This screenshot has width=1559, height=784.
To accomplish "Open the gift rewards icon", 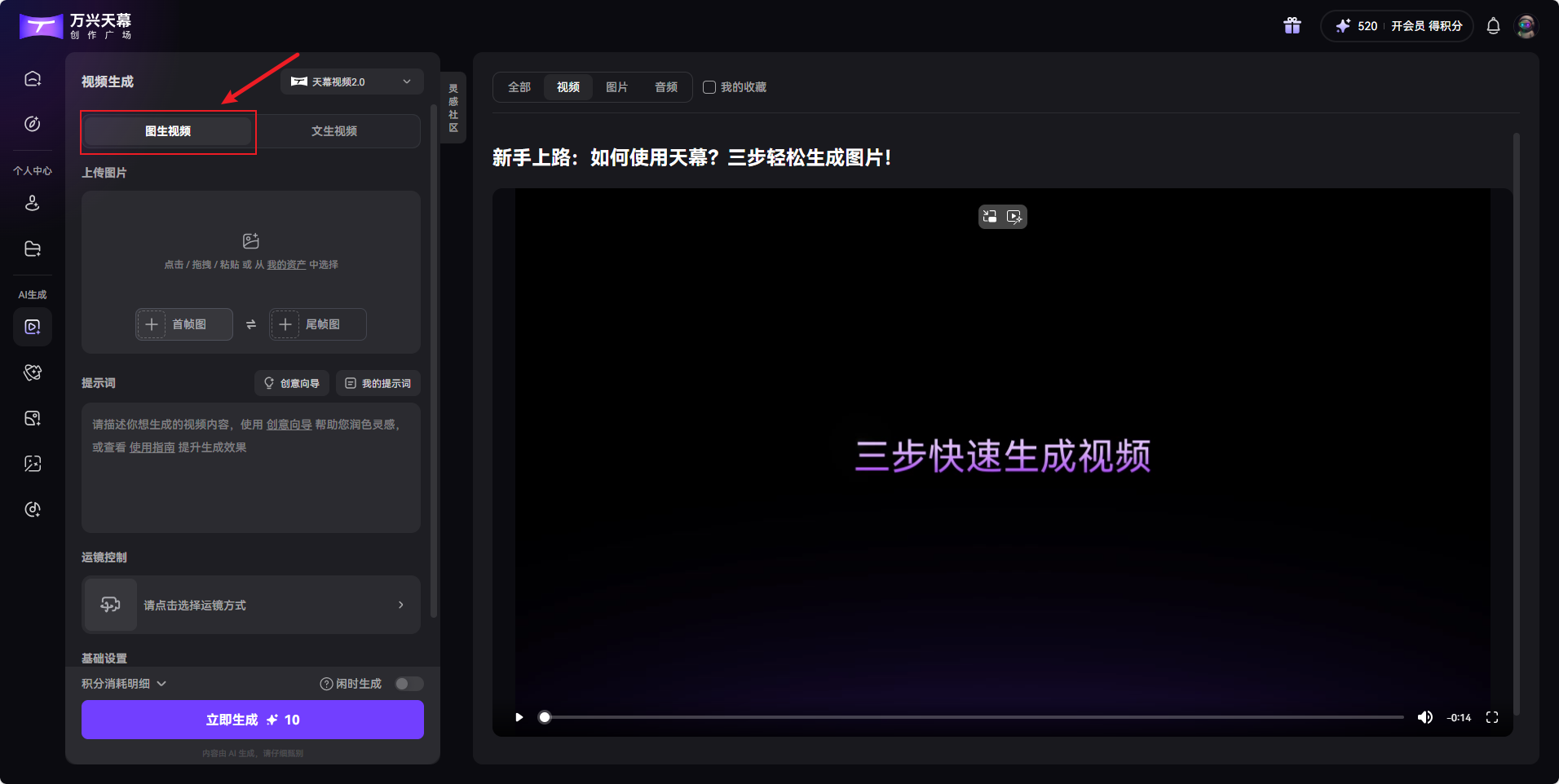I will pyautogui.click(x=1292, y=25).
